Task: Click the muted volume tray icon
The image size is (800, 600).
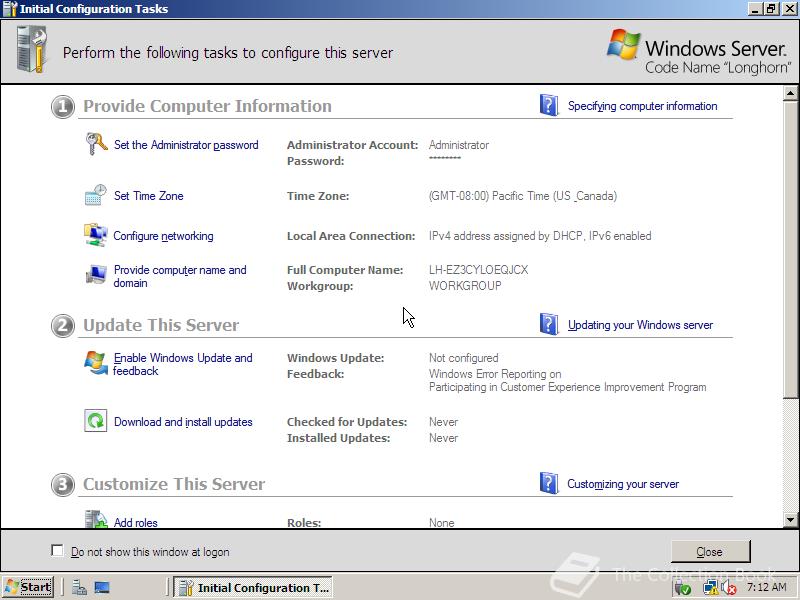Action: pyautogui.click(x=729, y=588)
